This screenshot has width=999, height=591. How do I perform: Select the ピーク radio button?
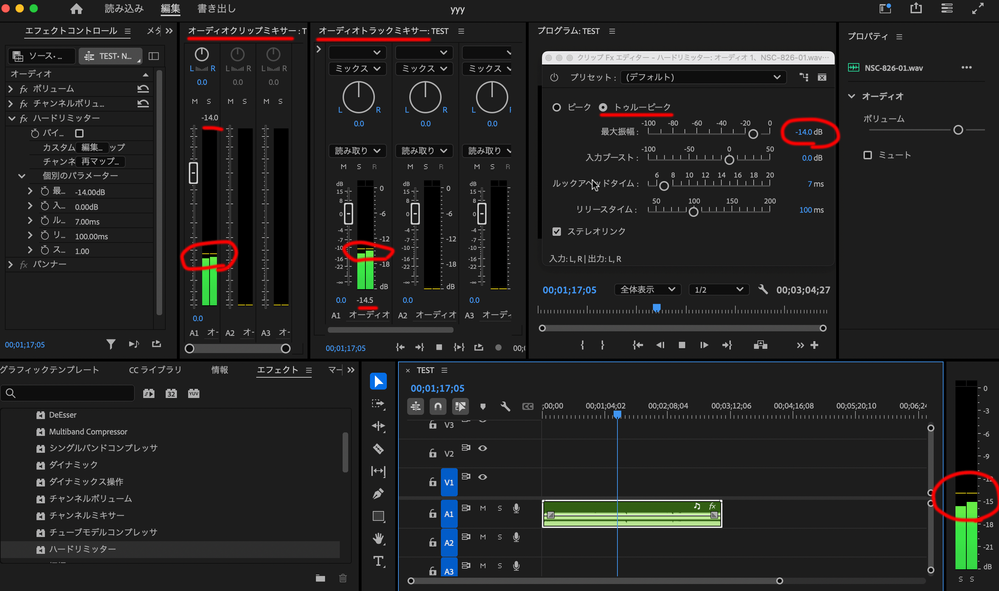click(557, 107)
